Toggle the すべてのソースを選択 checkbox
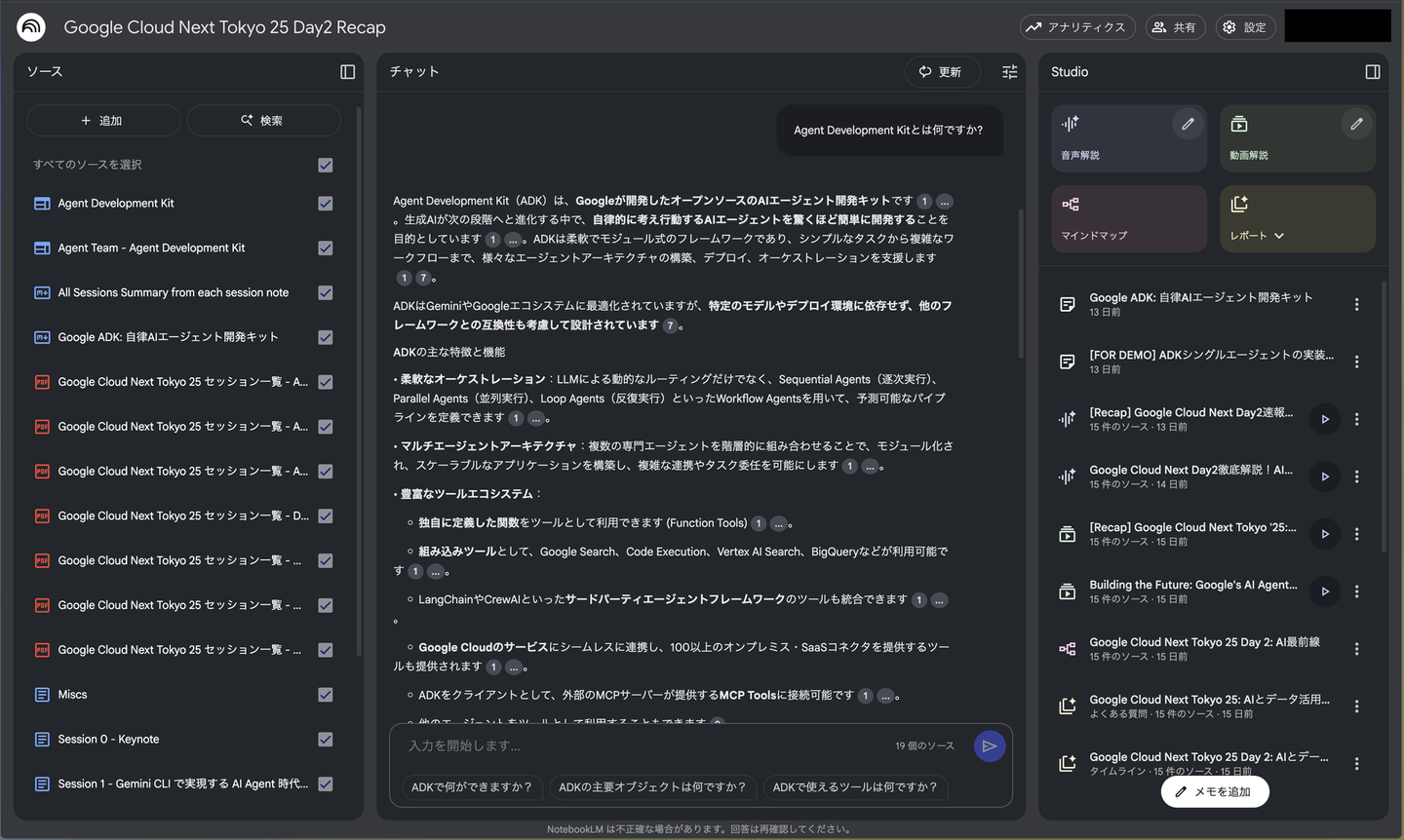 pos(326,165)
